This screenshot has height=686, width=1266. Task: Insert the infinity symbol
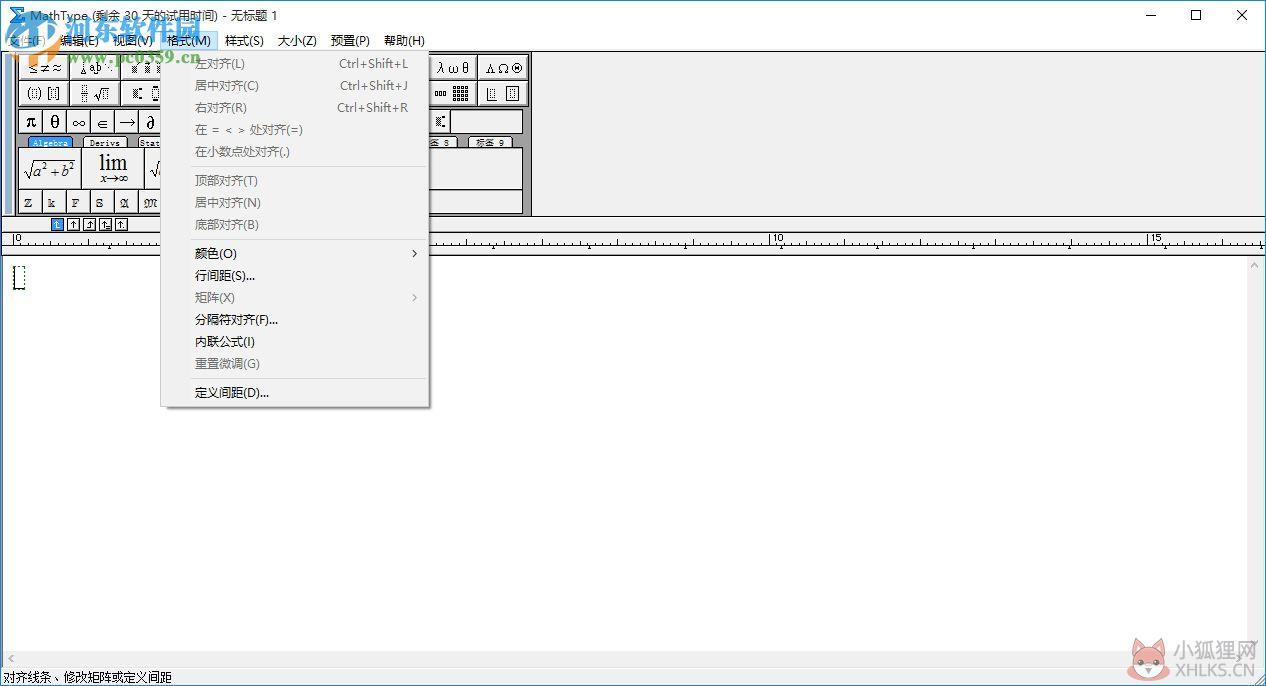coord(79,122)
